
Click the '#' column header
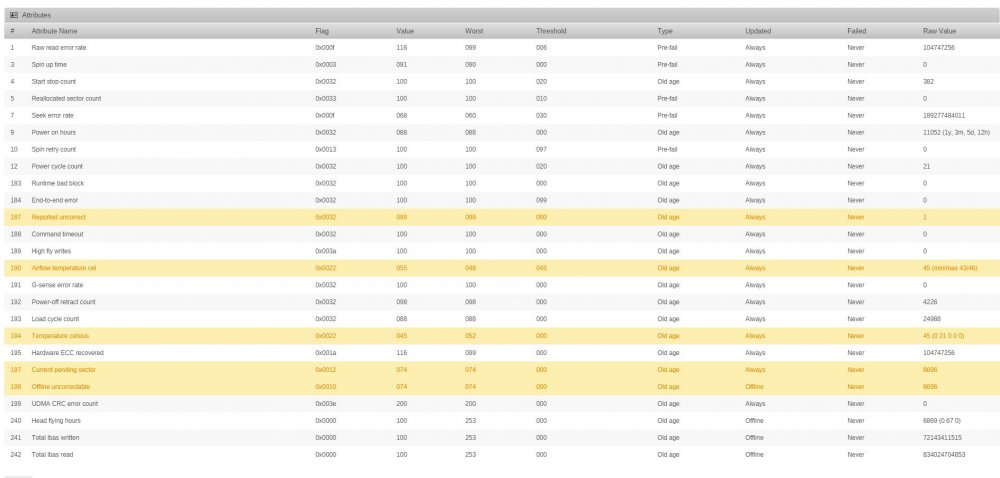(13, 31)
